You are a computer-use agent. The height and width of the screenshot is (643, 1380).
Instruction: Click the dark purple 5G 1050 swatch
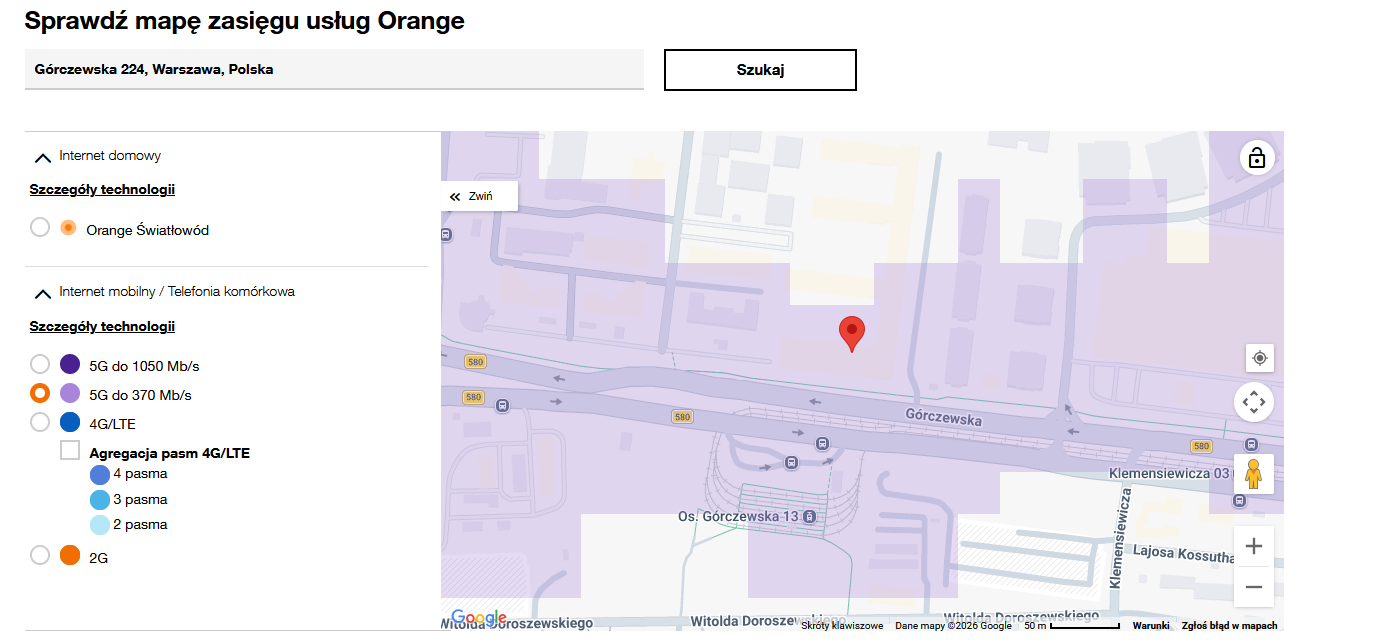(70, 364)
